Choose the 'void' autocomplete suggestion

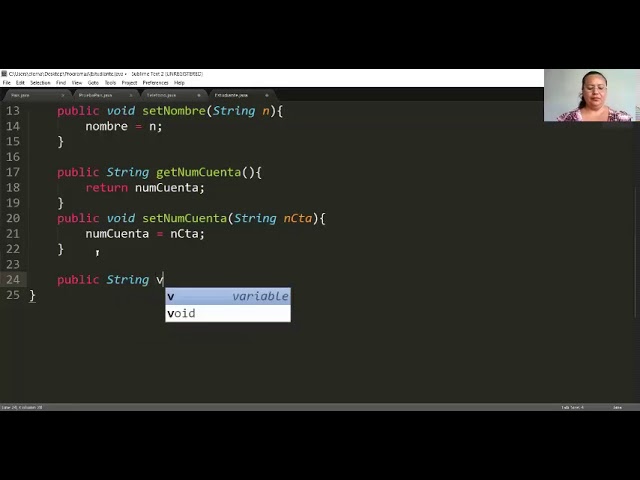click(228, 313)
